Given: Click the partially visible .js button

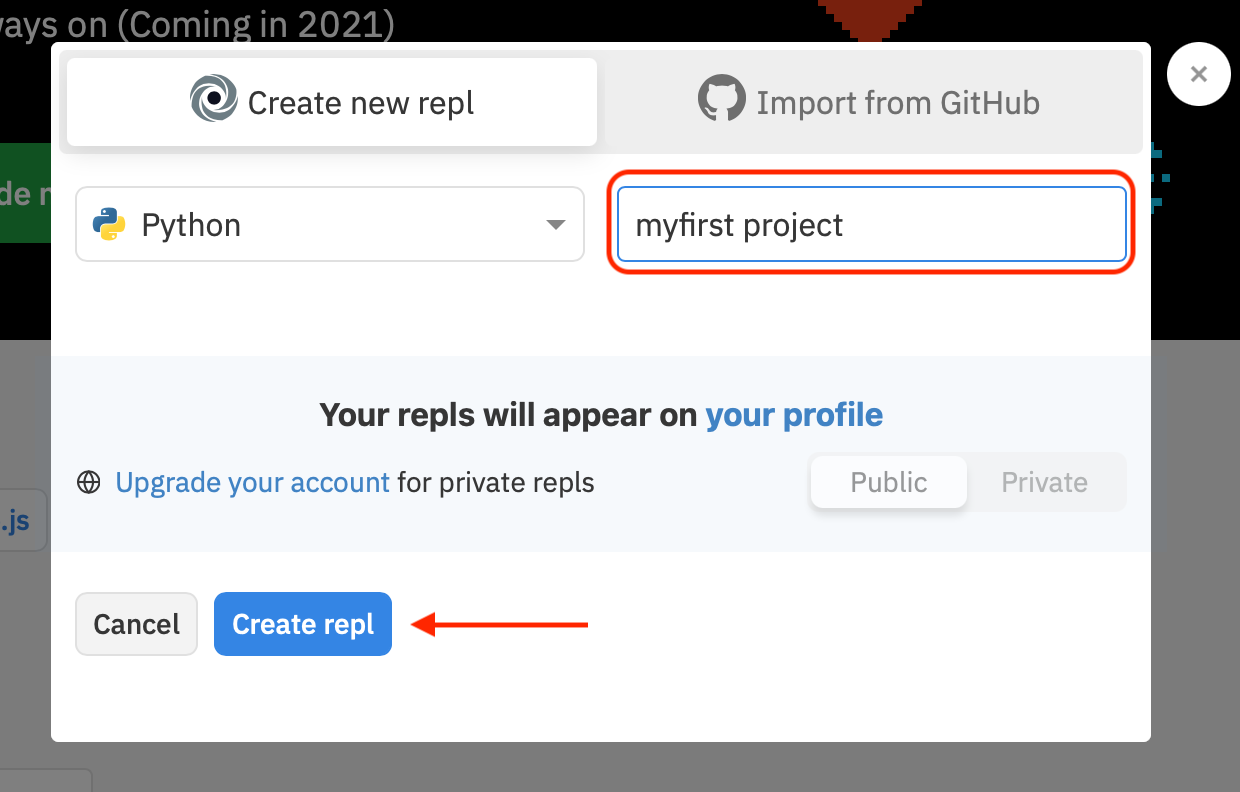Looking at the screenshot, I should [22, 520].
